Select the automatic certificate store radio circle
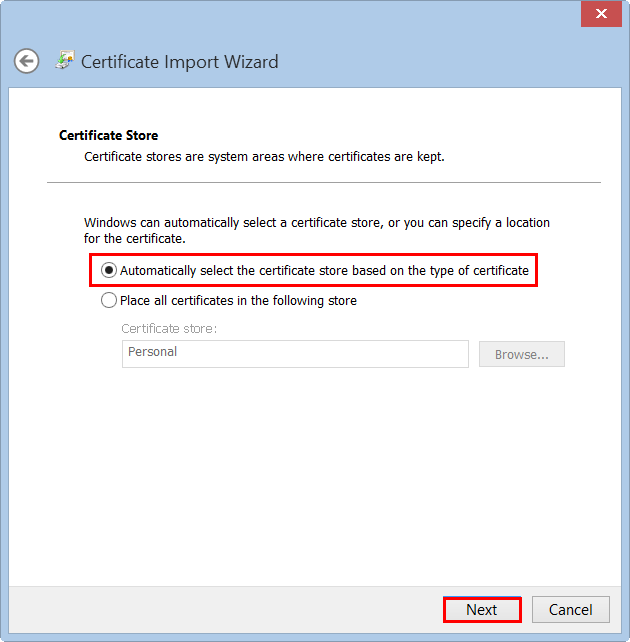The width and height of the screenshot is (630, 642). coord(109,271)
